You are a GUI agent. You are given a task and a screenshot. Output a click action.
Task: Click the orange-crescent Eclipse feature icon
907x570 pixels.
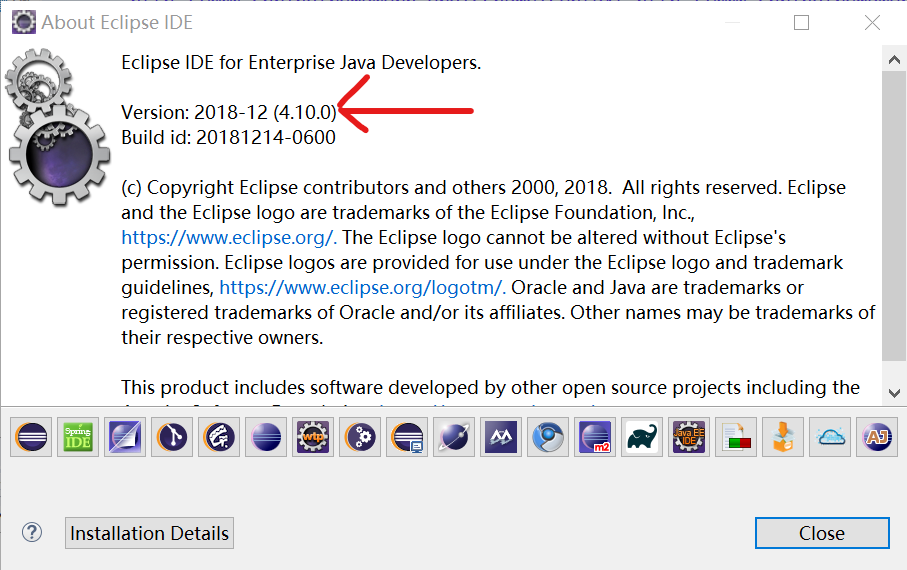pos(31,437)
